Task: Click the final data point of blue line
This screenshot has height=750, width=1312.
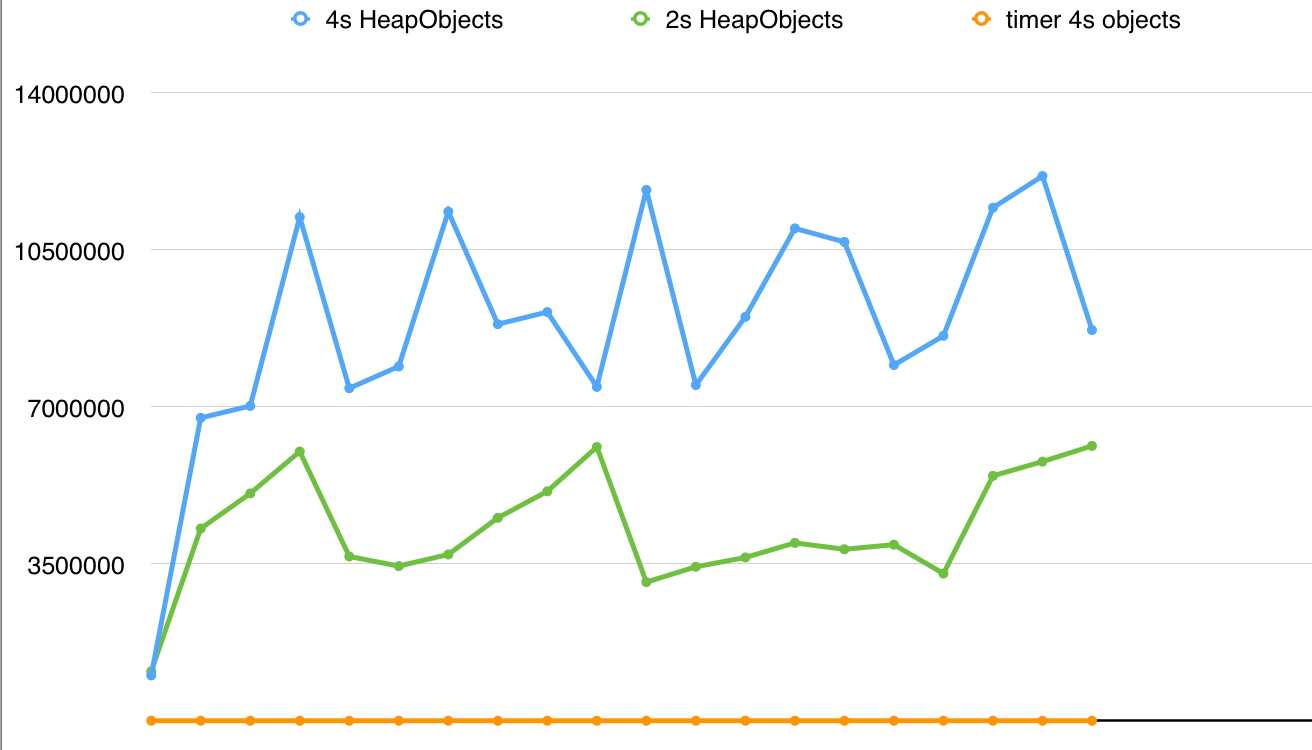Action: point(1092,330)
